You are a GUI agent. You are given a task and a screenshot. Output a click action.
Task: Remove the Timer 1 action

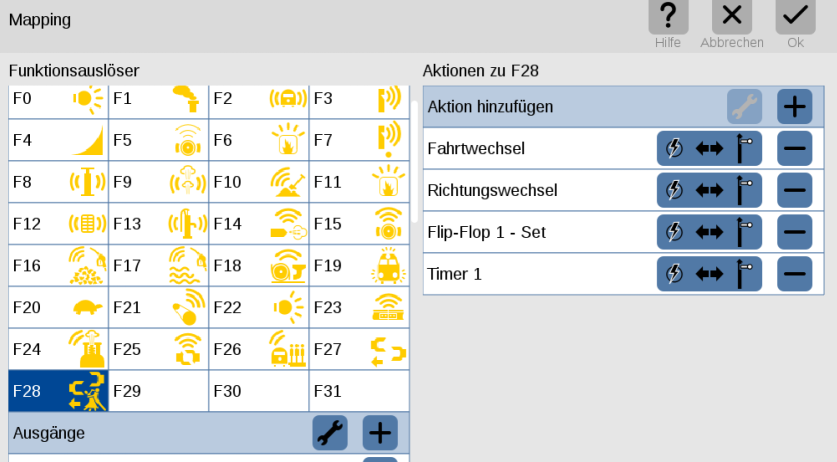click(x=794, y=274)
